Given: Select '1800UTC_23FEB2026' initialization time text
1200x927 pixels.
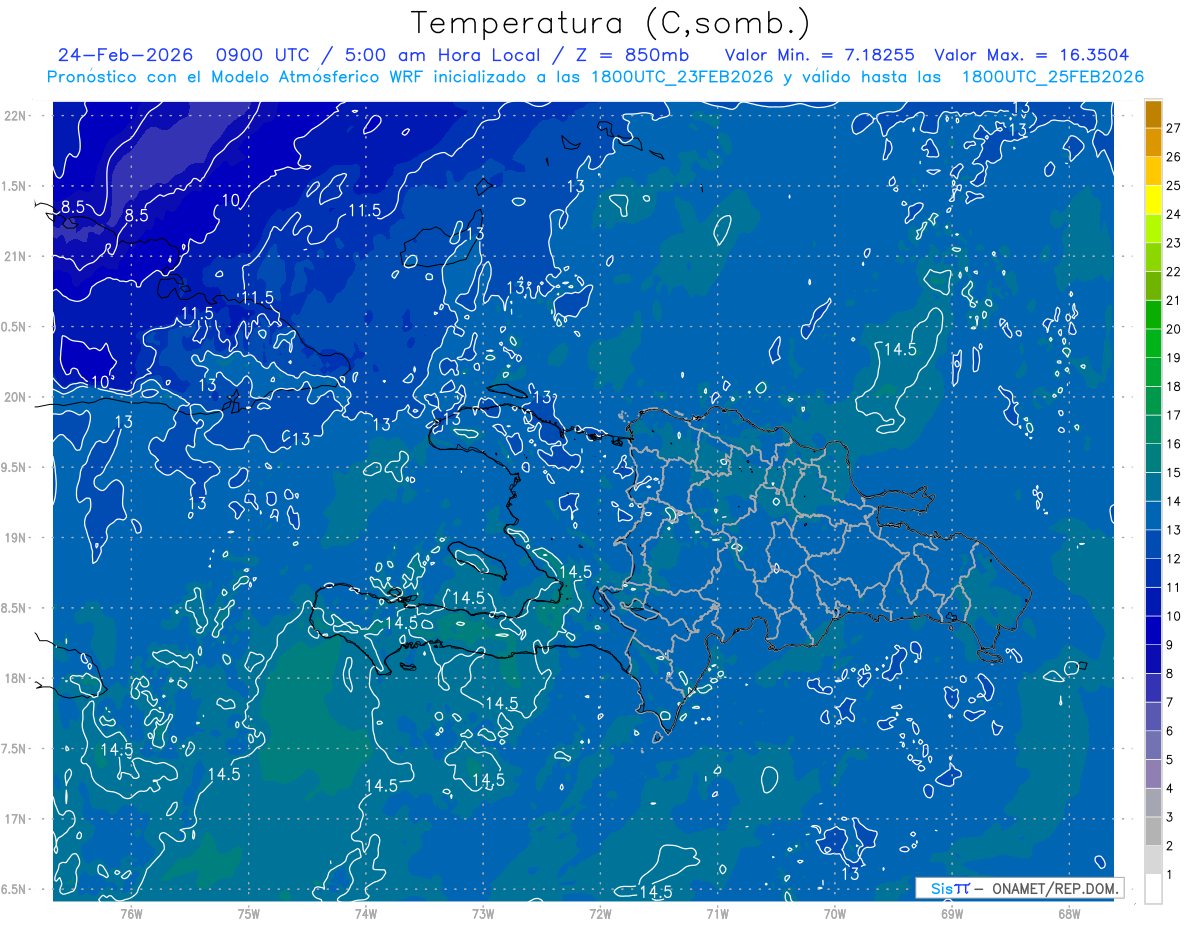Looking at the screenshot, I should (682, 77).
